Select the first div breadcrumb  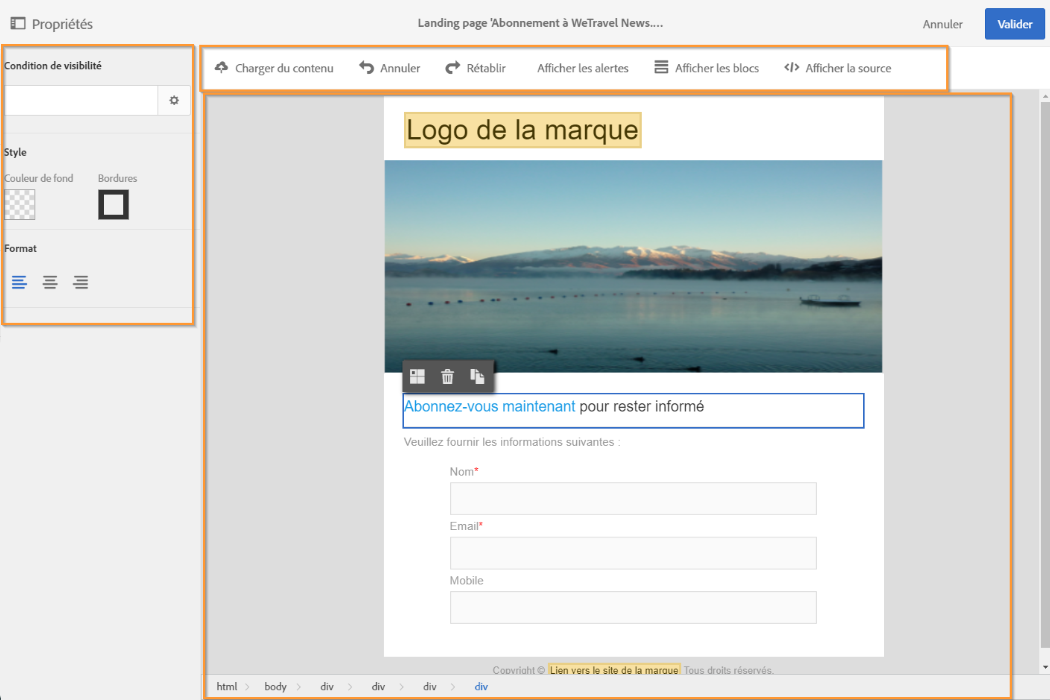coord(327,687)
